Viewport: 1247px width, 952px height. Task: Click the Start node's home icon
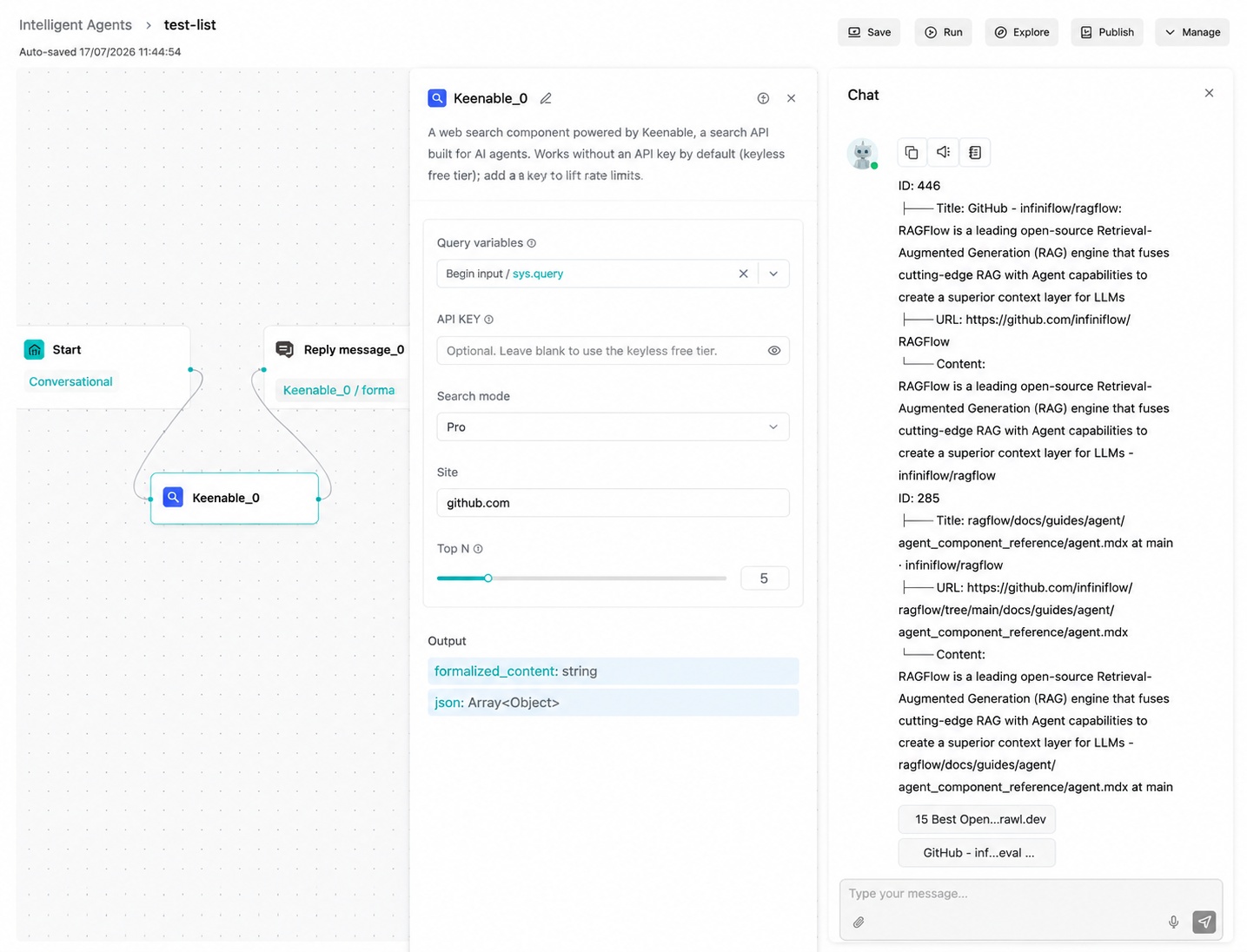pos(35,349)
